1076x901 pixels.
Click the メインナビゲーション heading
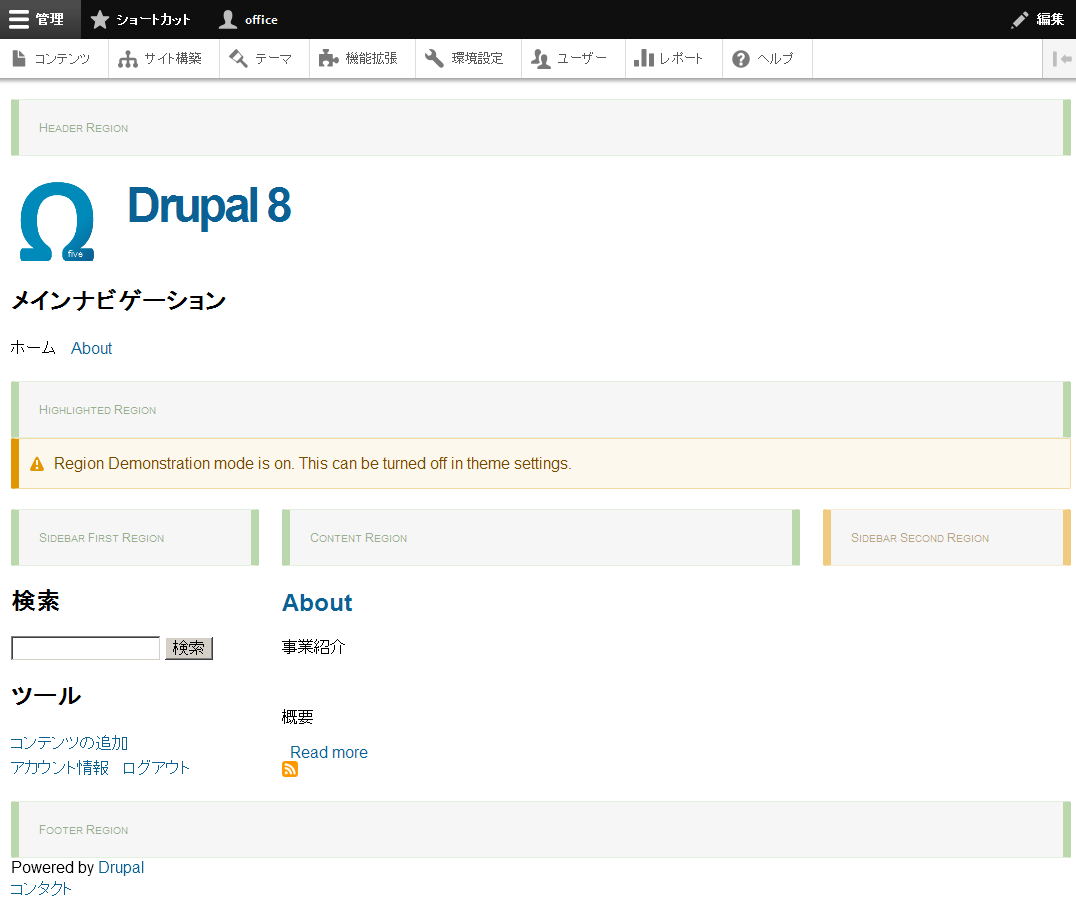(119, 301)
